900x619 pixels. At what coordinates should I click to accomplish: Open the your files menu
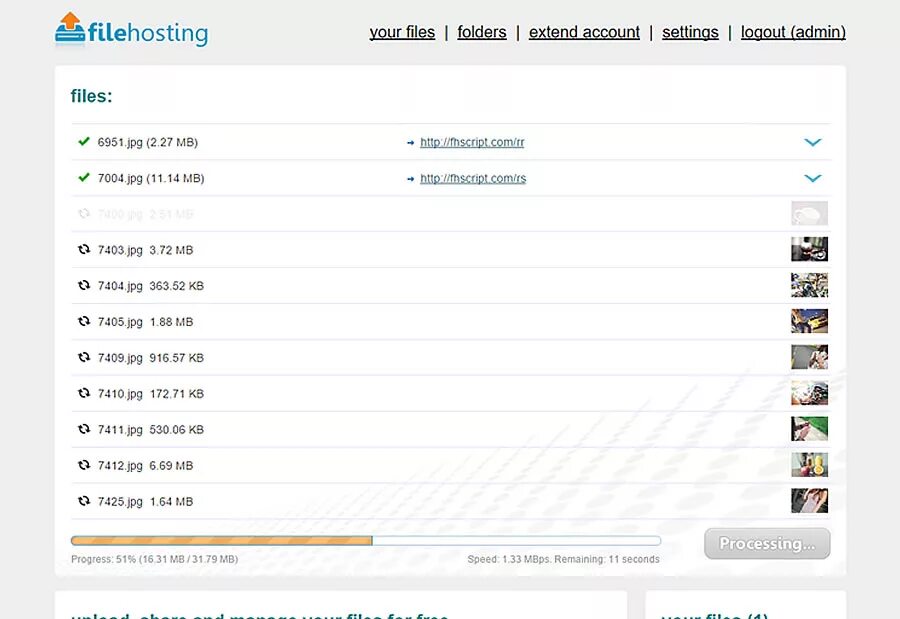pos(402,32)
